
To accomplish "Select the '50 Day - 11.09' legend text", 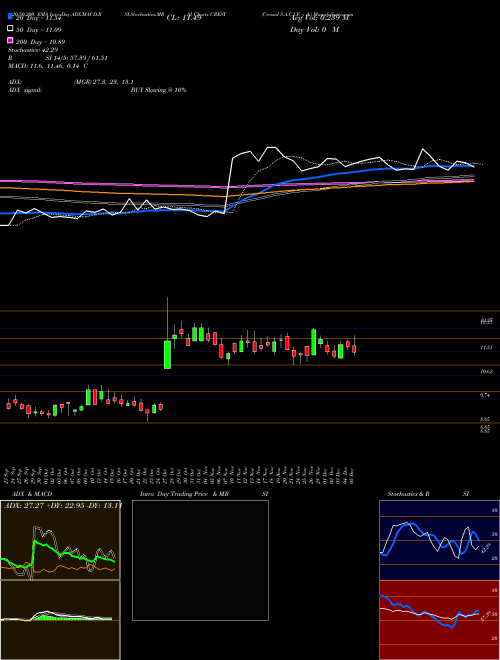I will point(39,30).
